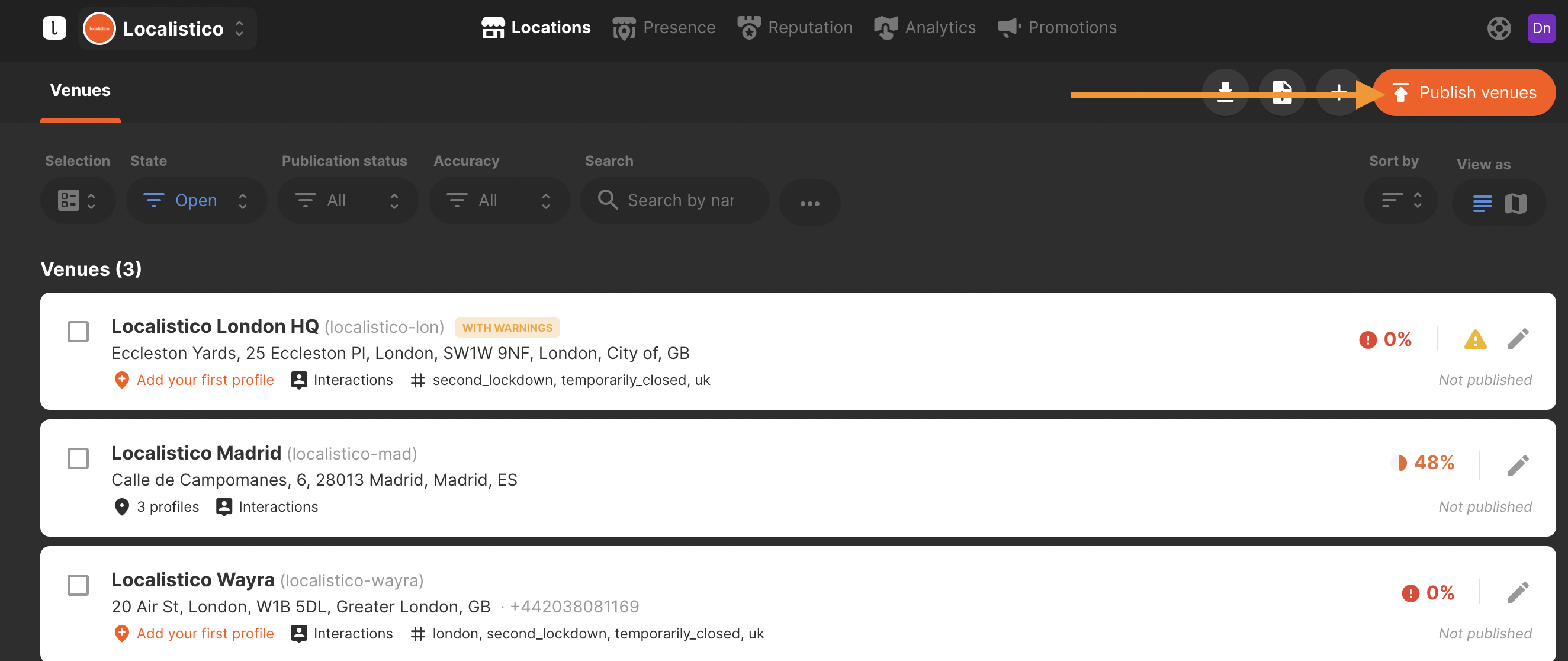The width and height of the screenshot is (1568, 661).
Task: Click the Madrid address text
Action: (314, 480)
